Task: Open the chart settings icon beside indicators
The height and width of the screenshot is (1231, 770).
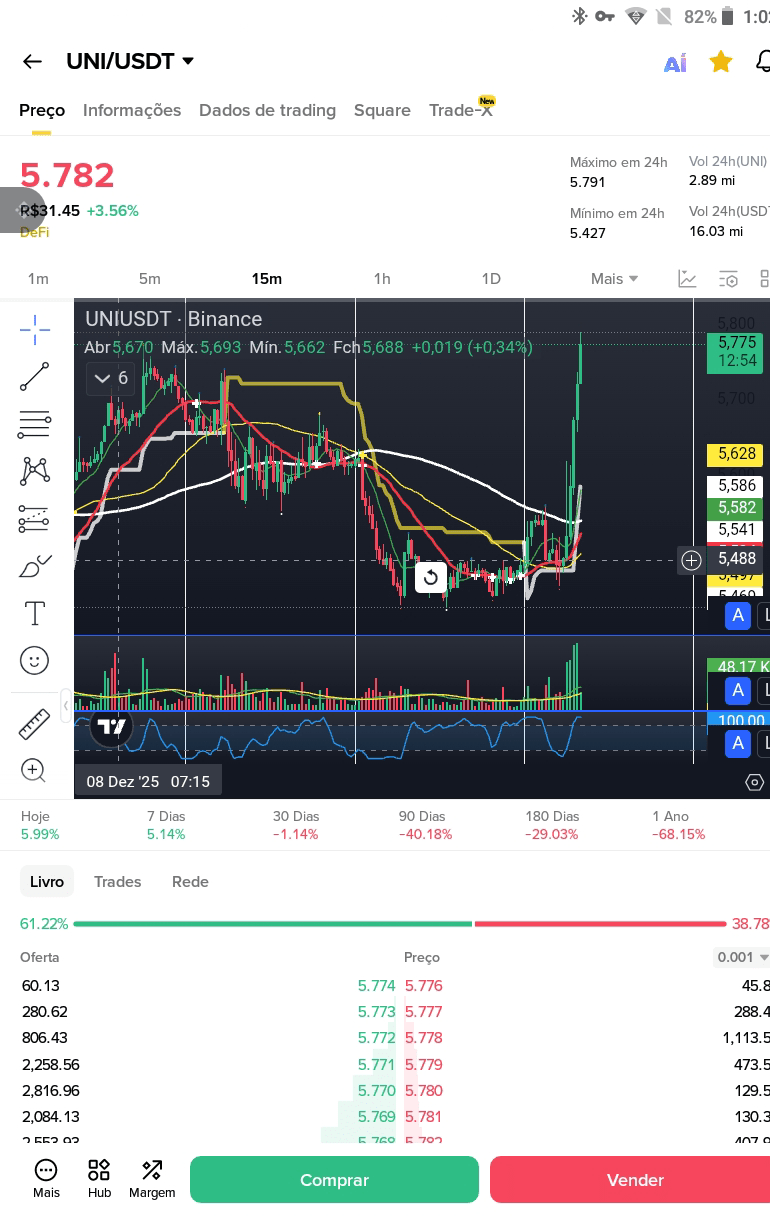Action: [x=728, y=278]
